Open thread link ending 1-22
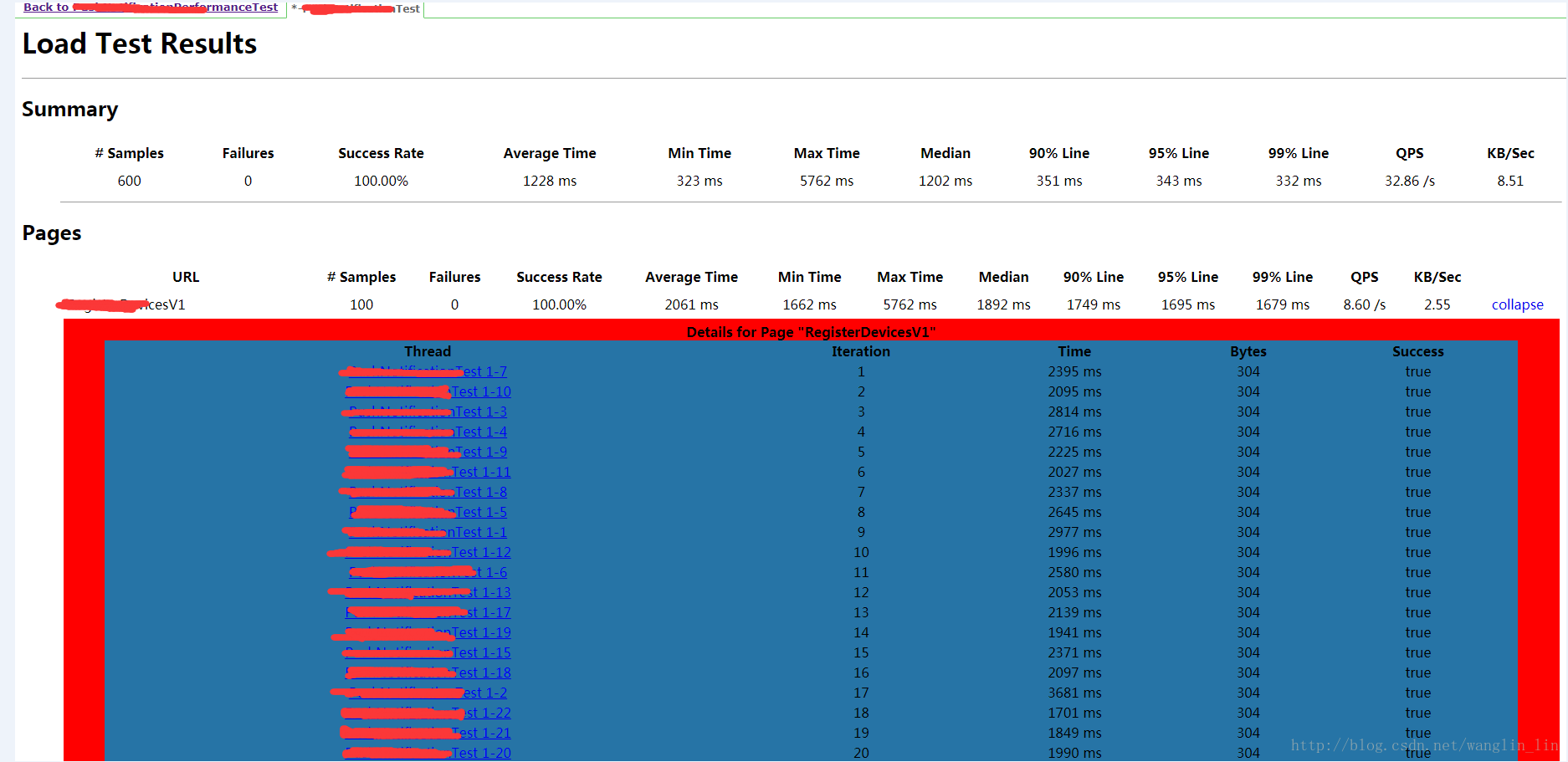Viewport: 1568px width, 762px height. click(x=428, y=713)
